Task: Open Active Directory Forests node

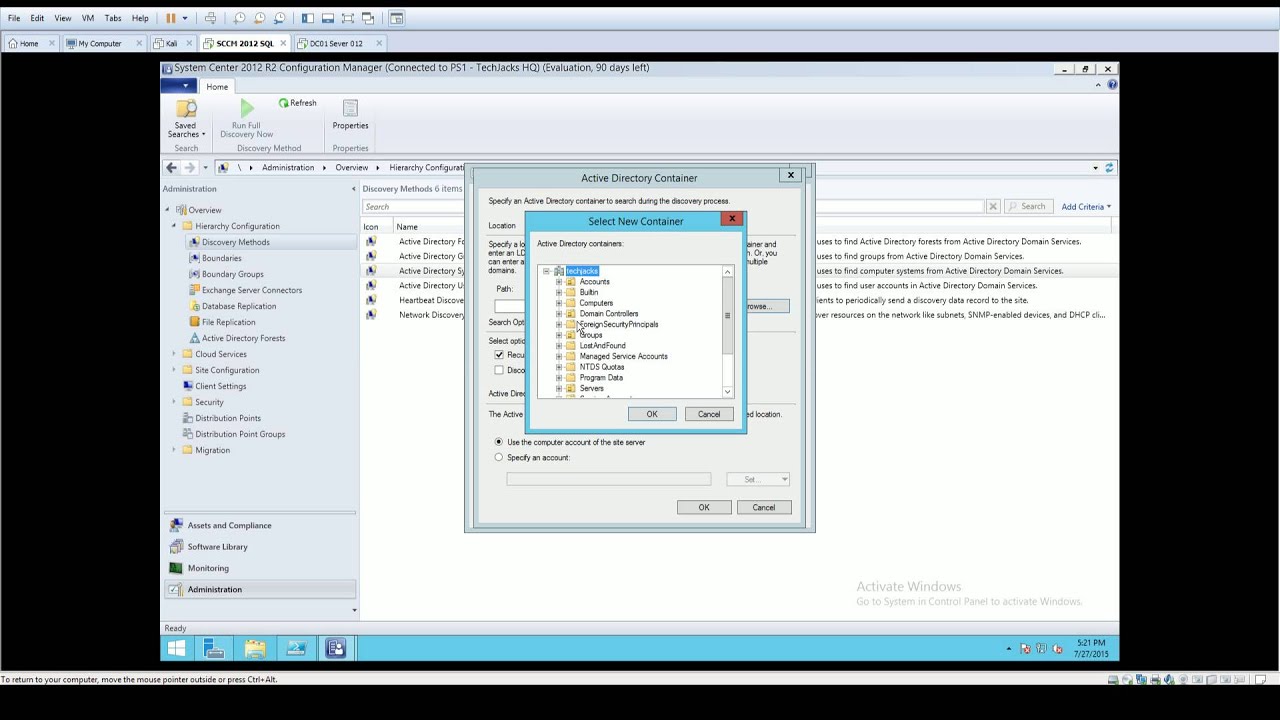Action: click(x=243, y=338)
